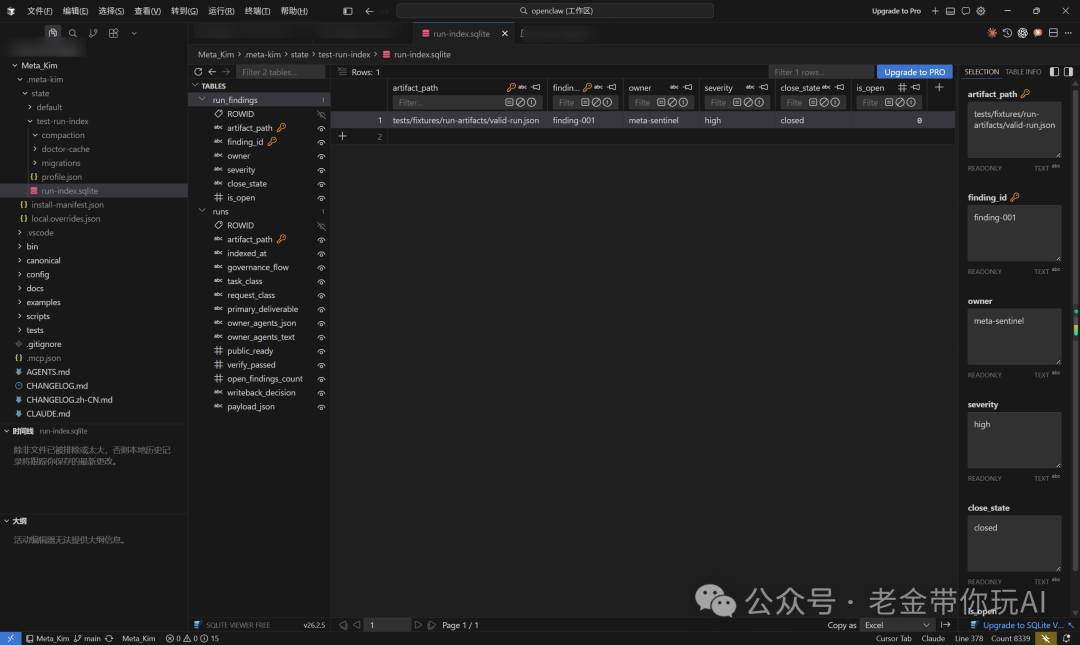Expand the scripts folder

(x=19, y=316)
